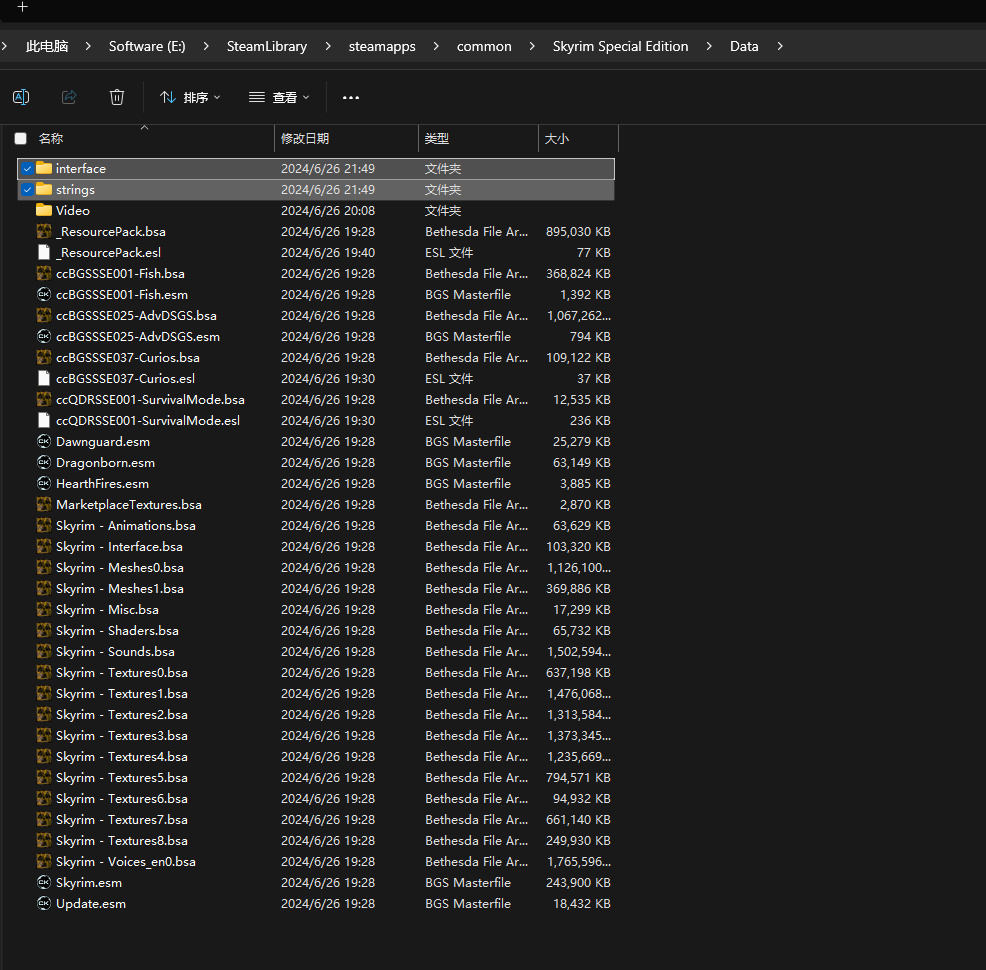
Task: Sort by 修改日期 column header
Action: [305, 139]
